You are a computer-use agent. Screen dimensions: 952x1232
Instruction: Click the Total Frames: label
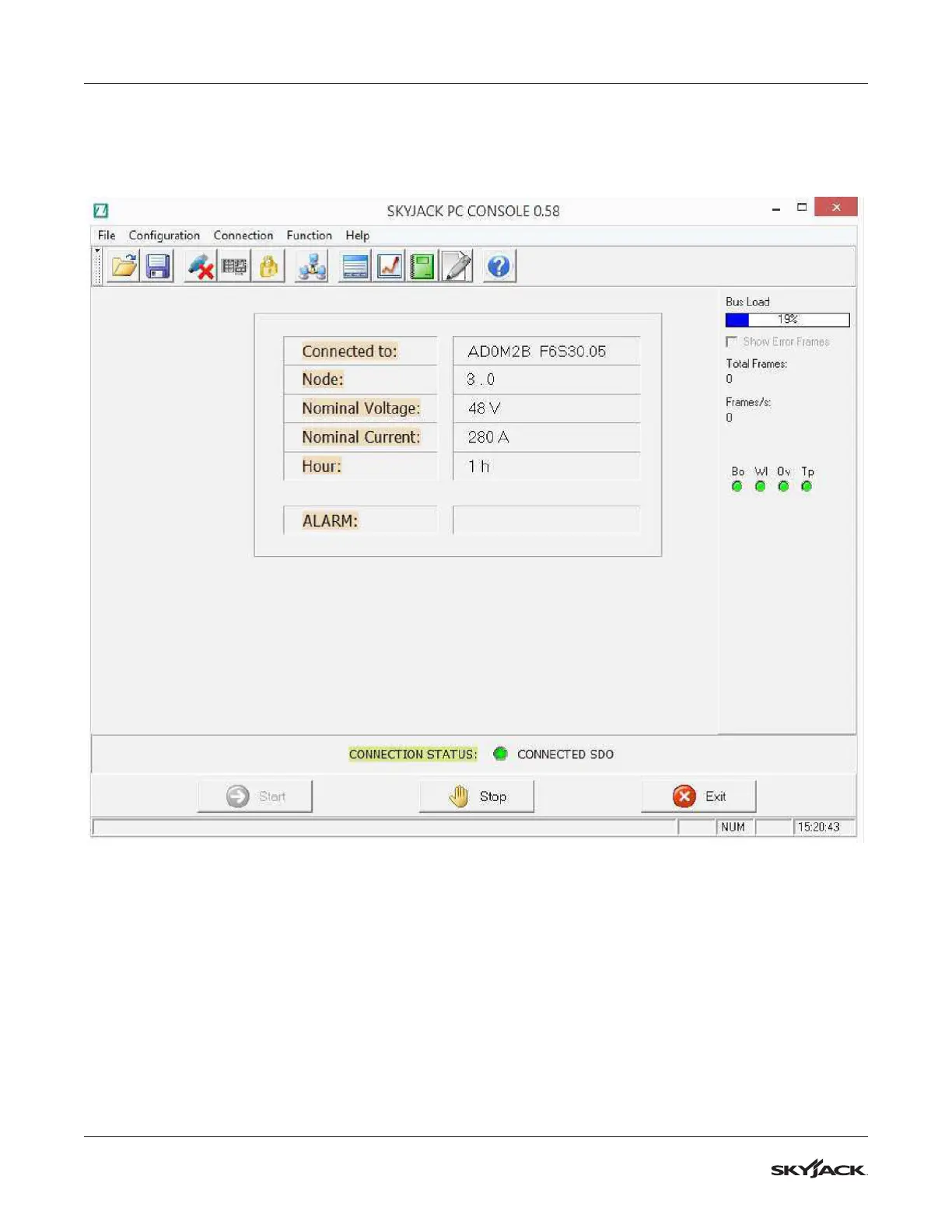757,363
